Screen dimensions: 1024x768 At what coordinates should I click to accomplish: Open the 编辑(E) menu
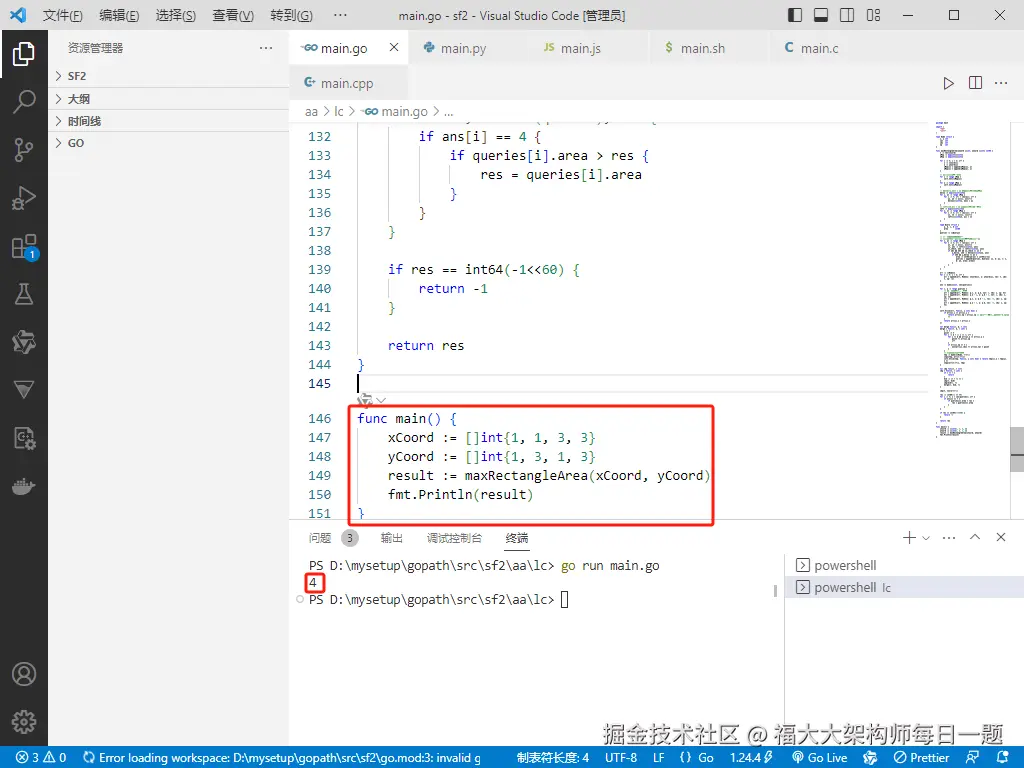tap(119, 15)
